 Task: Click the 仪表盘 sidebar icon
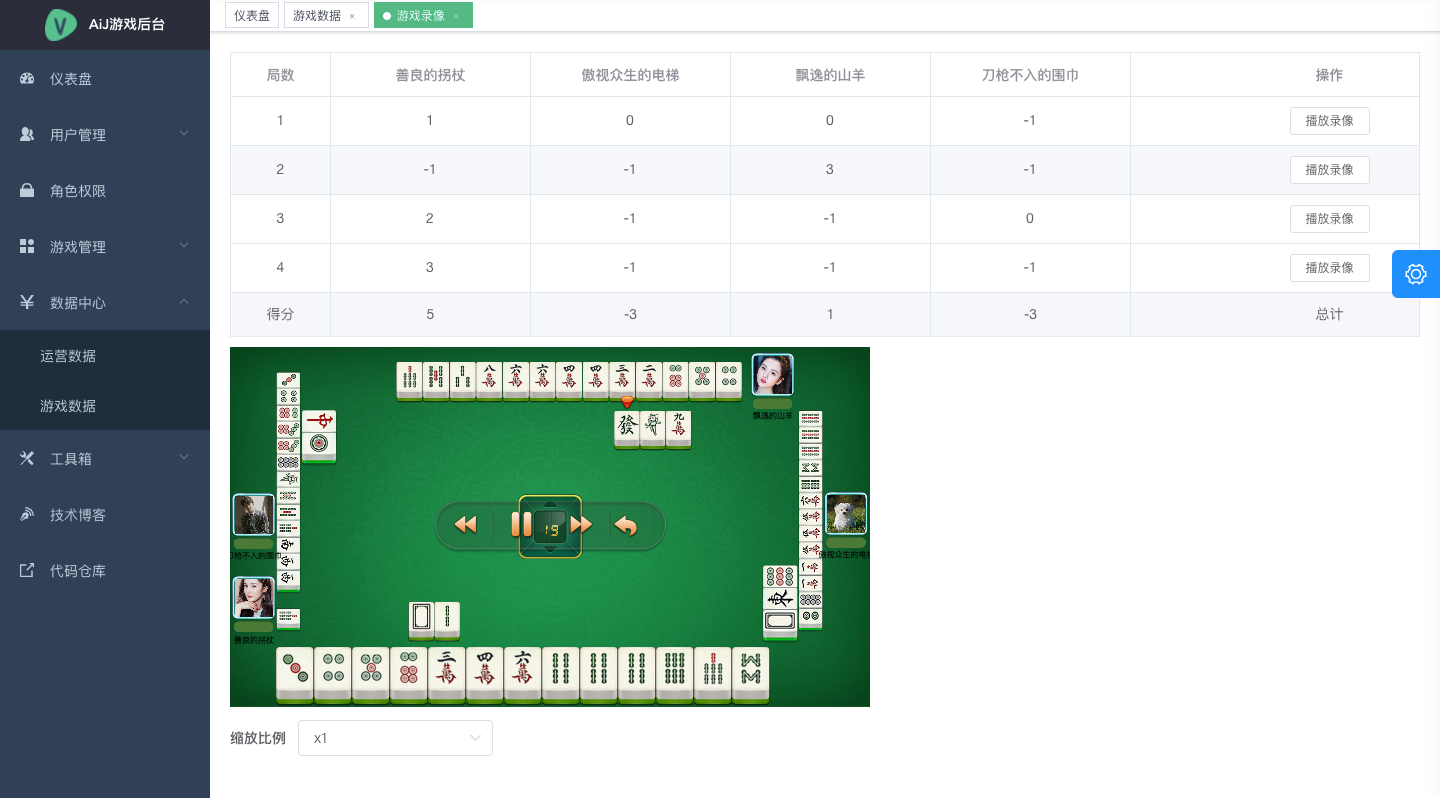pos(28,79)
